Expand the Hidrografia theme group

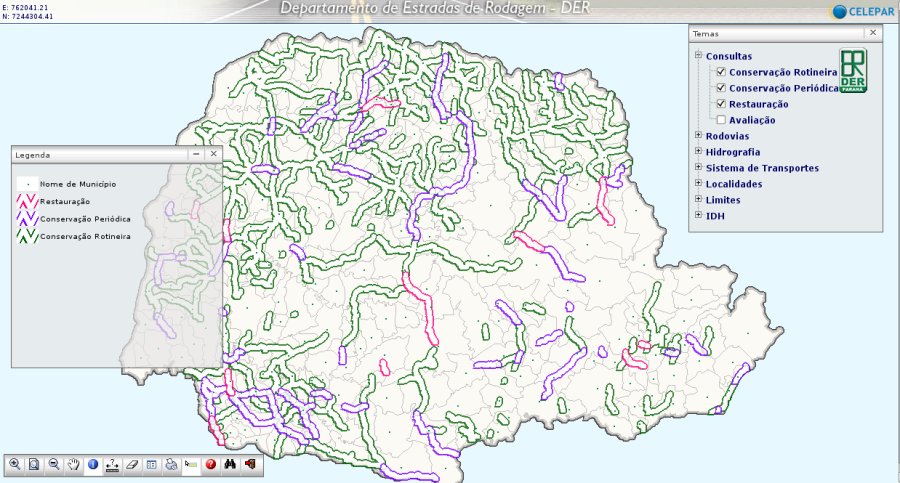coord(697,151)
